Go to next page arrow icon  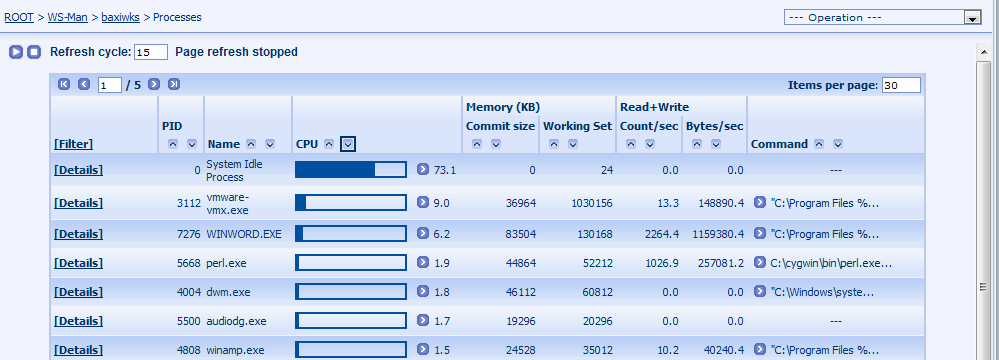pos(154,84)
